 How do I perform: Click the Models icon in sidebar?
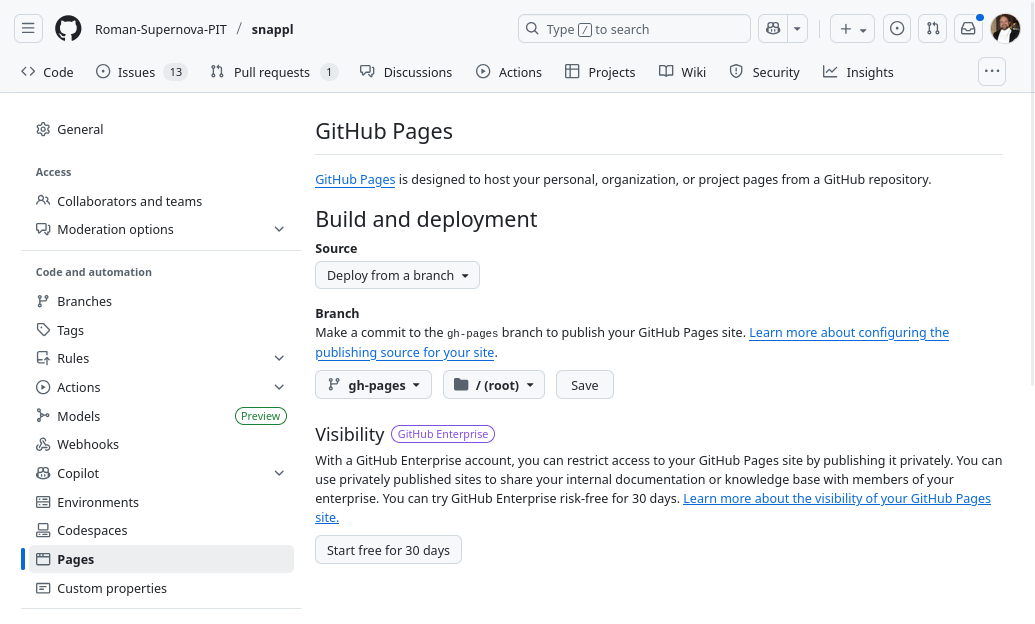point(43,415)
